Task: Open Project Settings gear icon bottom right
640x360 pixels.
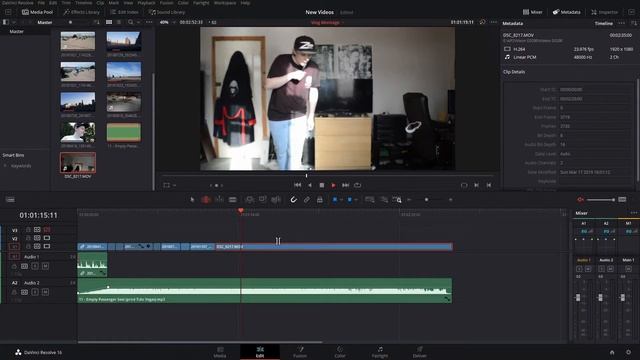Action: coord(629,352)
